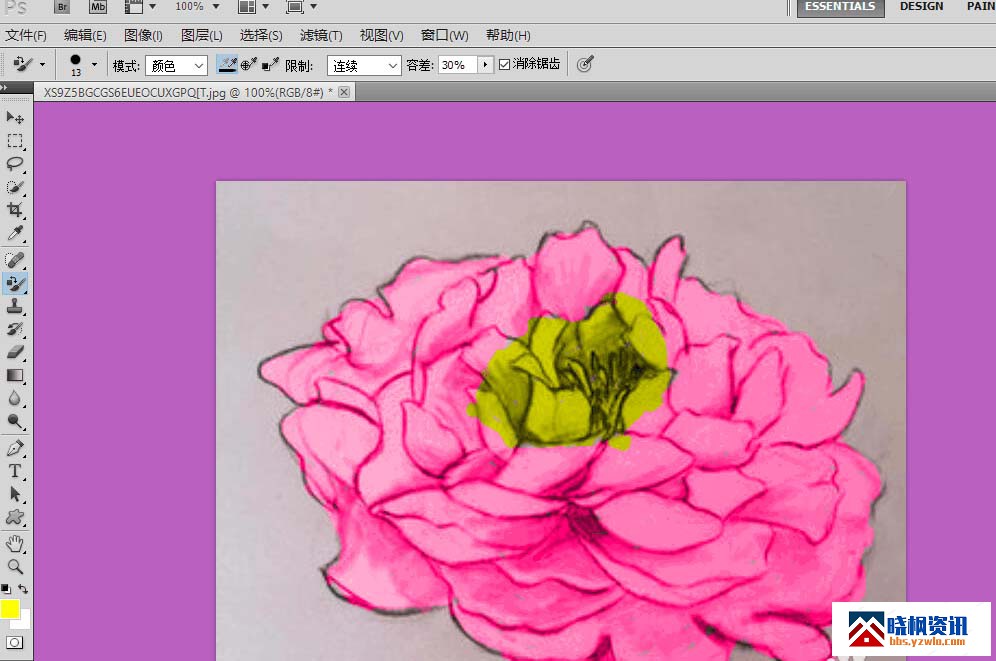This screenshot has height=661, width=996.
Task: Open the tool preset picker arrow
Action: click(x=43, y=64)
